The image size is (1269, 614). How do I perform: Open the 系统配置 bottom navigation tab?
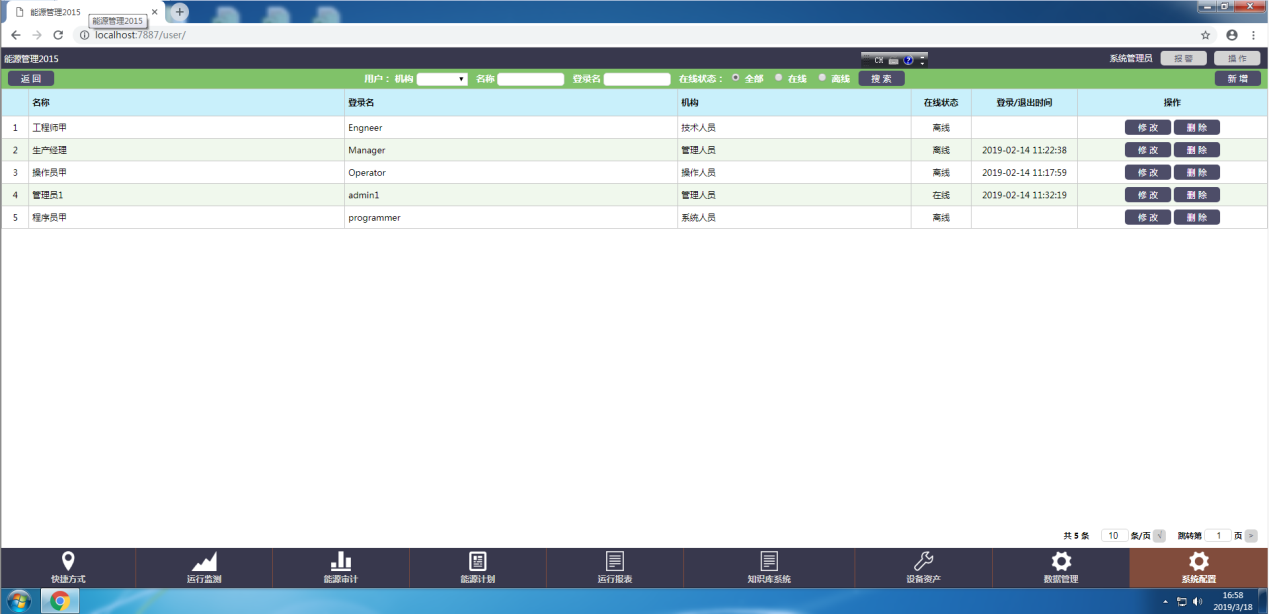click(1198, 567)
